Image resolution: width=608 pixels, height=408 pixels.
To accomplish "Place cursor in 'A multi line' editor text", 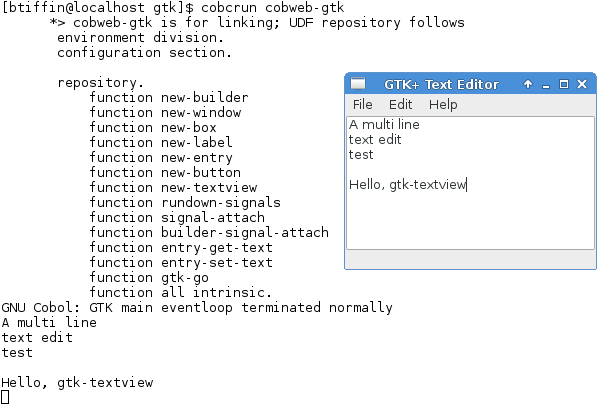I will pos(384,124).
